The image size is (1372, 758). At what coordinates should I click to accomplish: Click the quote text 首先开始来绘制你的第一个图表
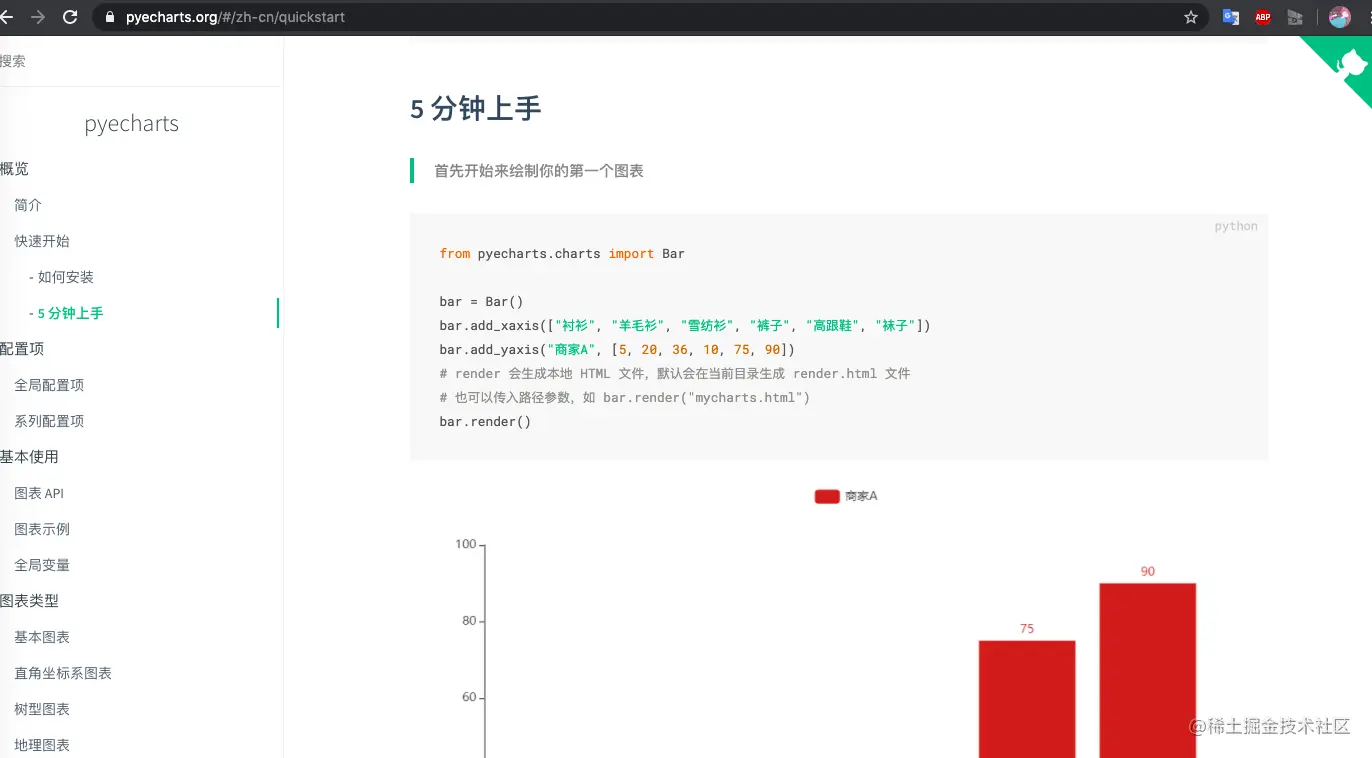[539, 171]
